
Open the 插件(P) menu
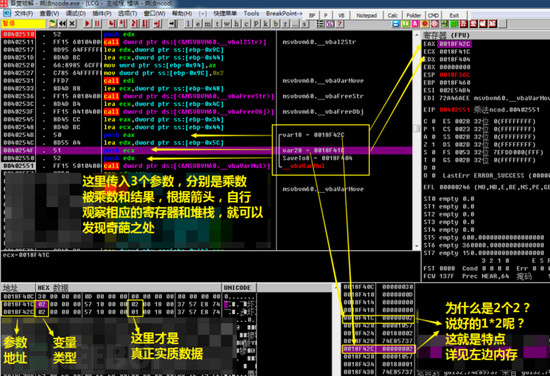[102, 14]
